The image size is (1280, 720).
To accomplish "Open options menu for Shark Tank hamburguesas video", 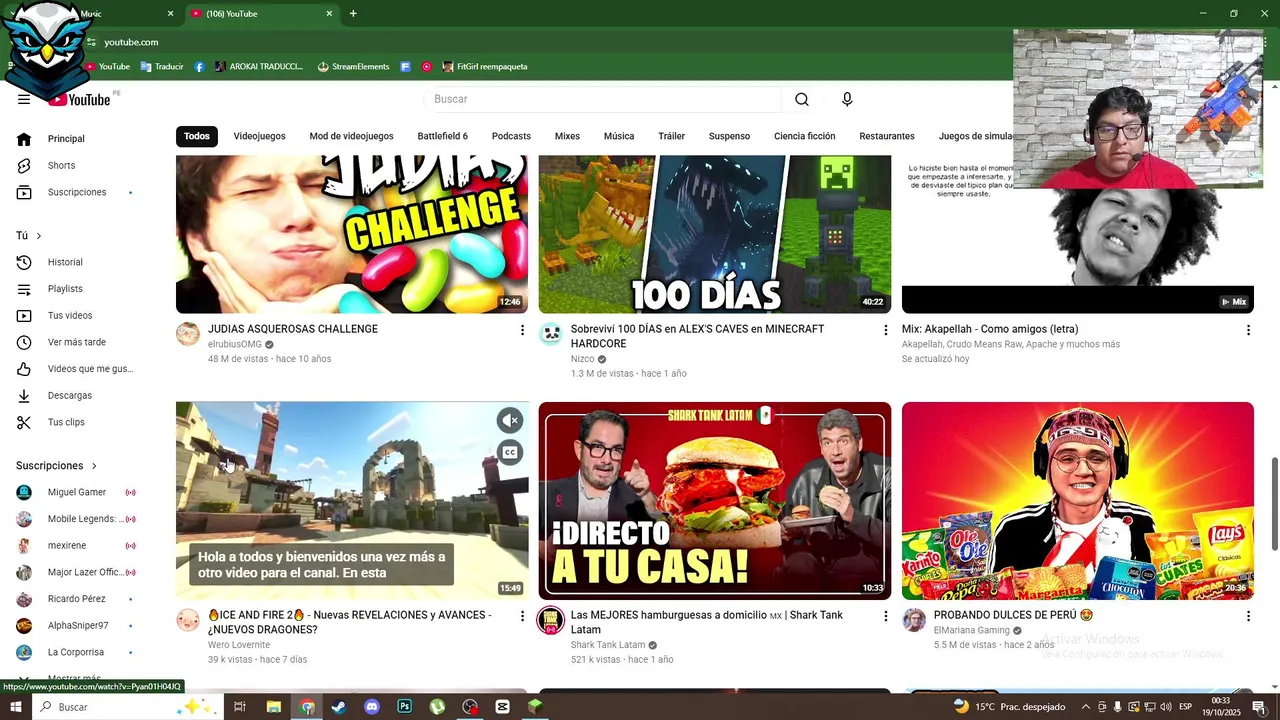I will [885, 616].
